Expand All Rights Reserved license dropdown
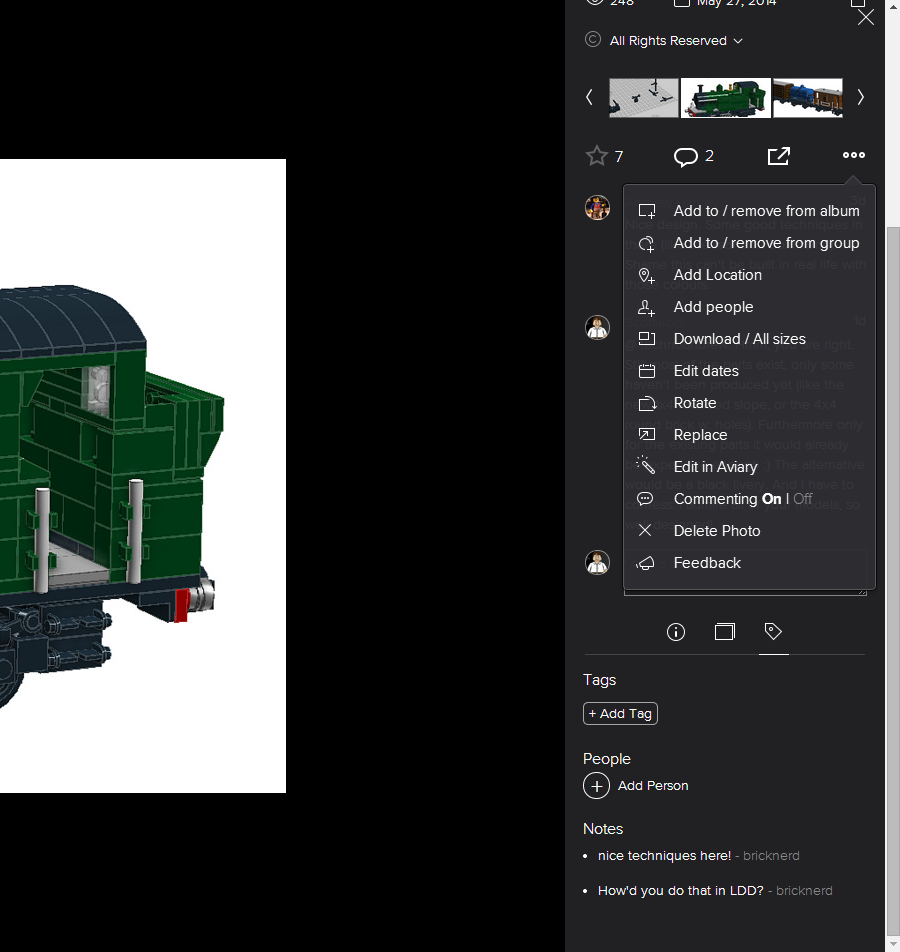The height and width of the screenshot is (952, 900). point(676,41)
